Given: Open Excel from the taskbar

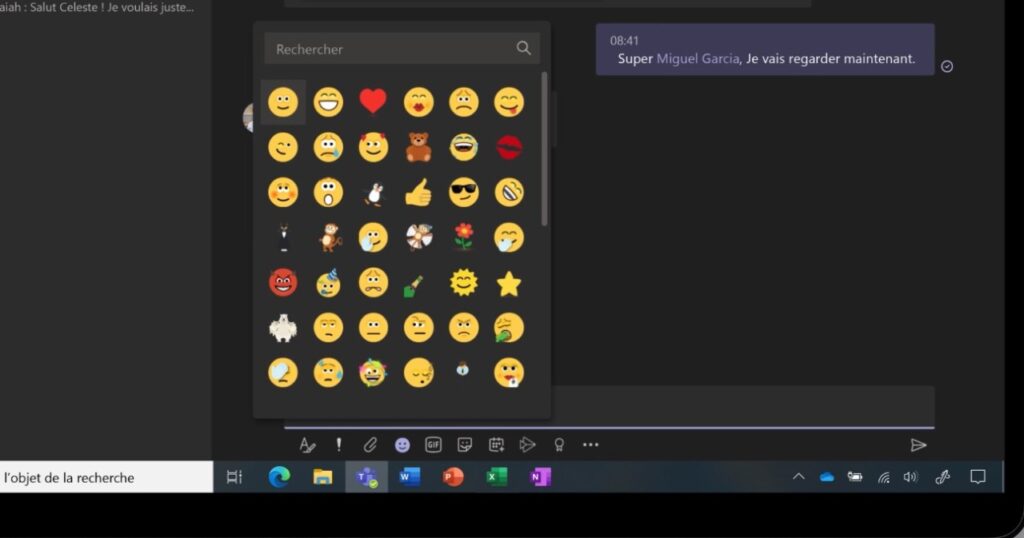Looking at the screenshot, I should pos(497,477).
